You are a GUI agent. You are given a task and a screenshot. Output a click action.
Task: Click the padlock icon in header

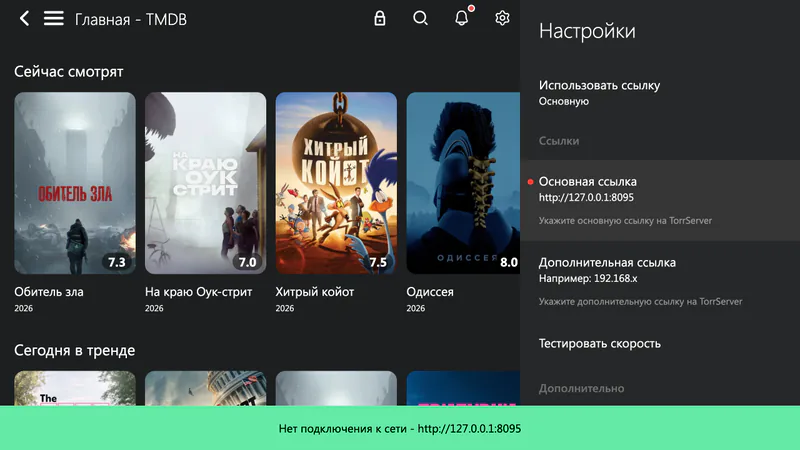pos(380,18)
